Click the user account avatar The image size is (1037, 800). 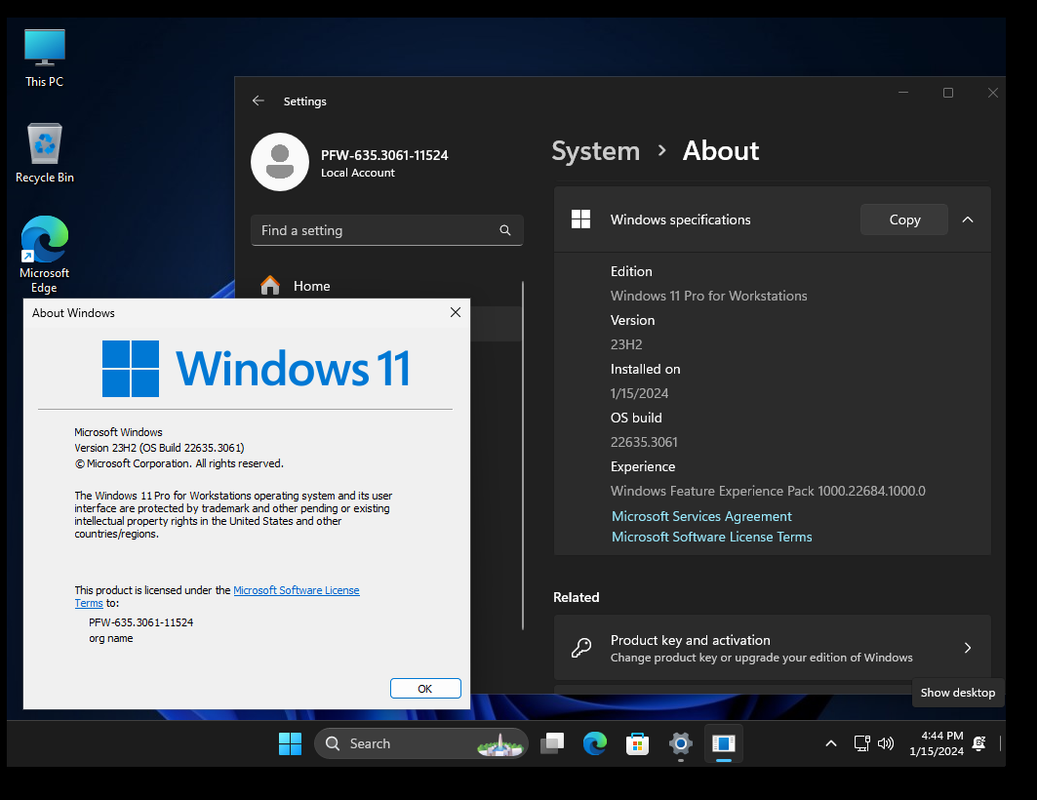(x=280, y=162)
